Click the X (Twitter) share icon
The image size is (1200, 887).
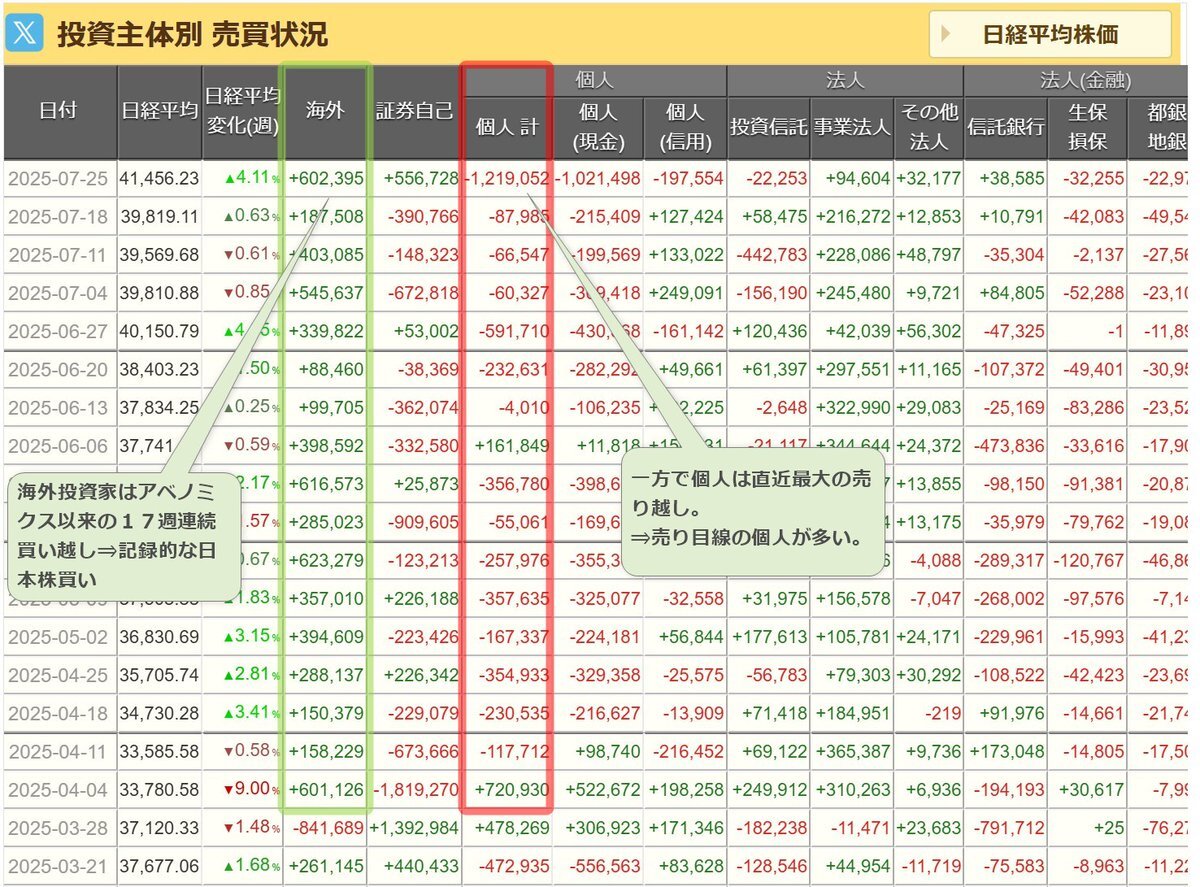tap(25, 34)
